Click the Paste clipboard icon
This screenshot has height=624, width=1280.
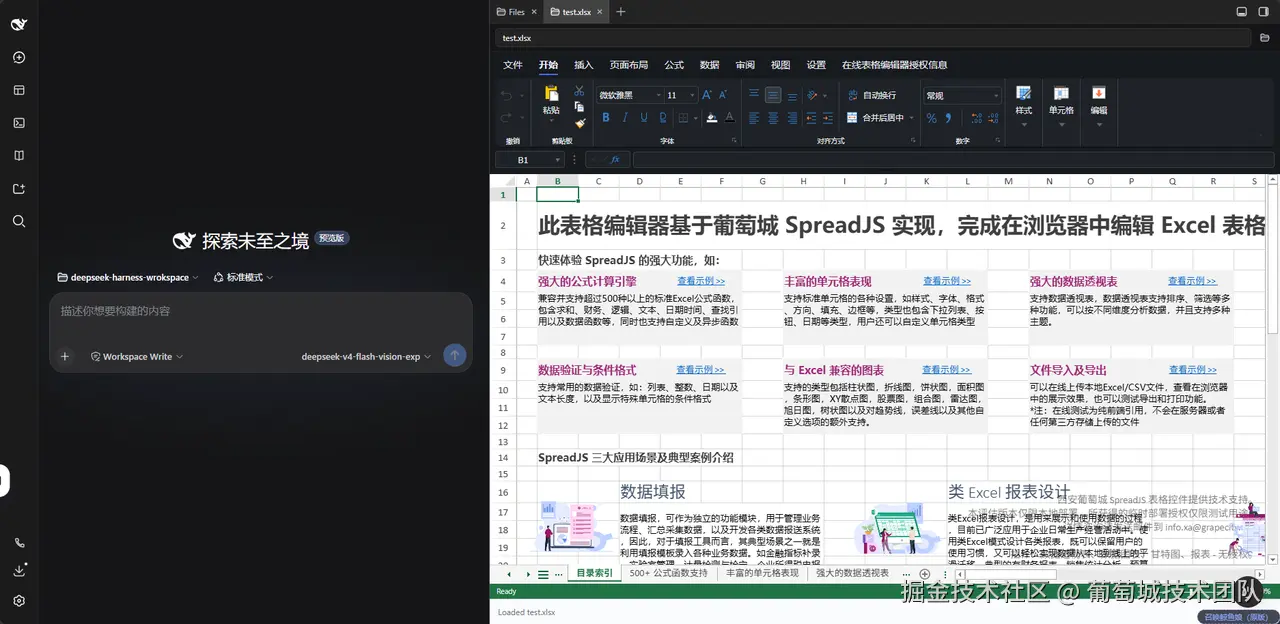click(x=552, y=94)
